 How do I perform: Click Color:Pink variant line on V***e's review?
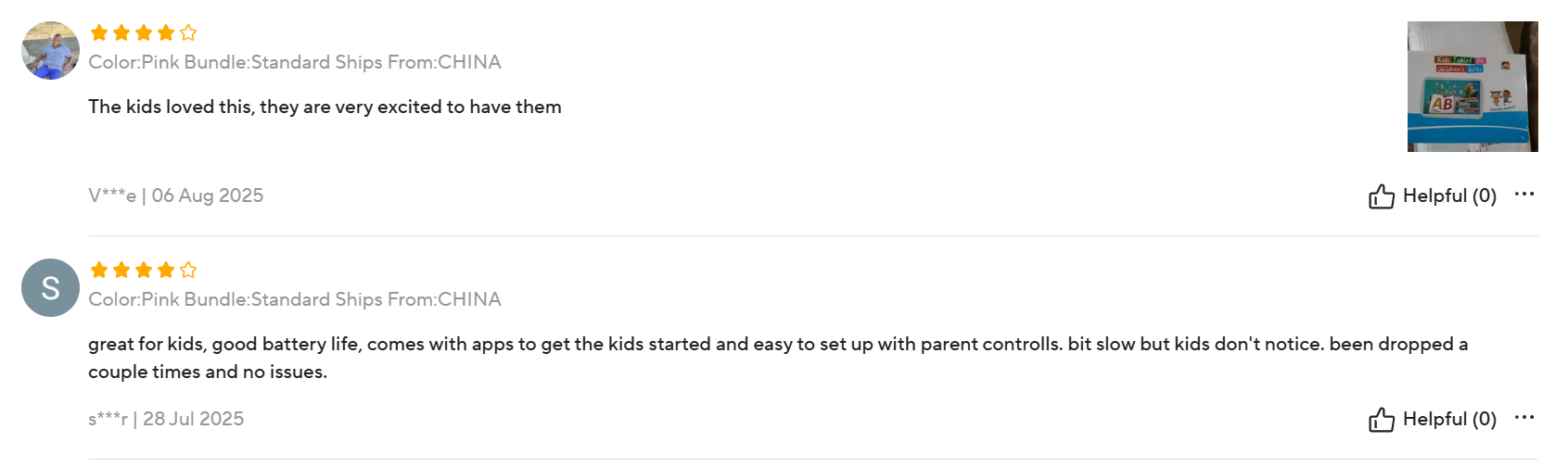(x=295, y=62)
